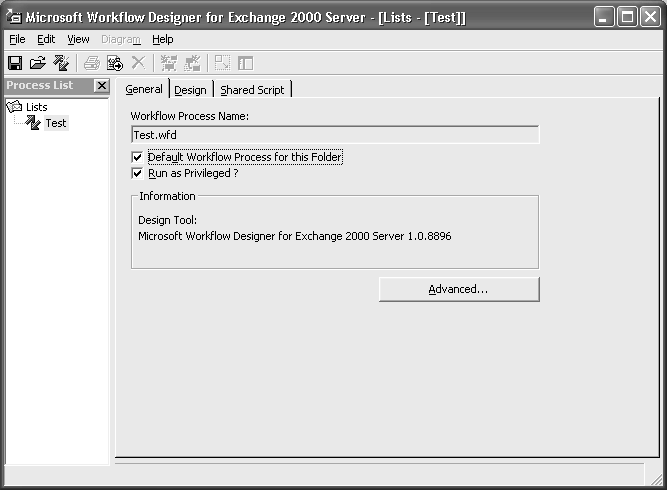Toggle the process list pane toolbar icon
Image resolution: width=667 pixels, height=490 pixels.
click(x=245, y=63)
